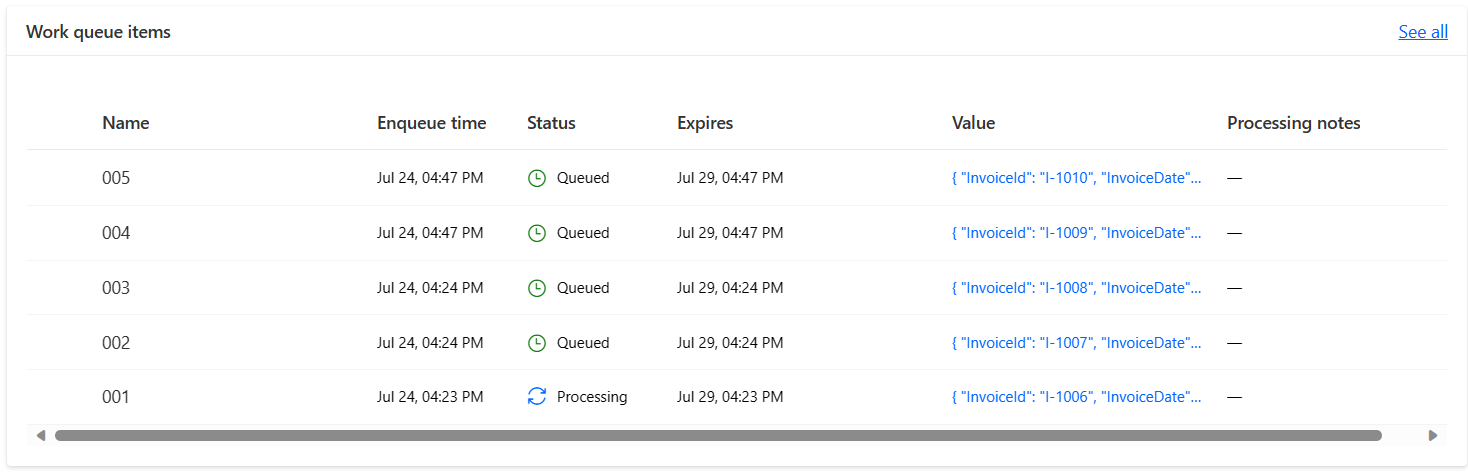Sort by the Enqueue time column header
1468x472 pixels.
[432, 123]
